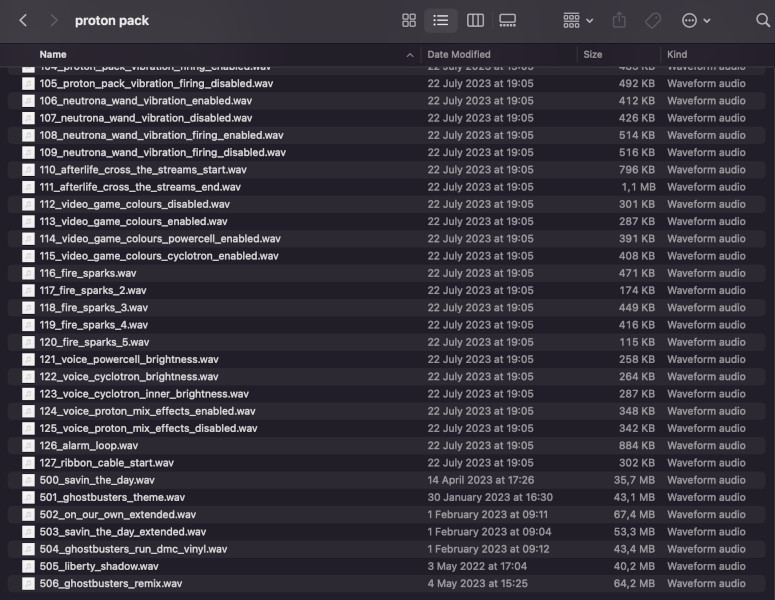Select 502_on_our_own_extended.wav

point(387,515)
